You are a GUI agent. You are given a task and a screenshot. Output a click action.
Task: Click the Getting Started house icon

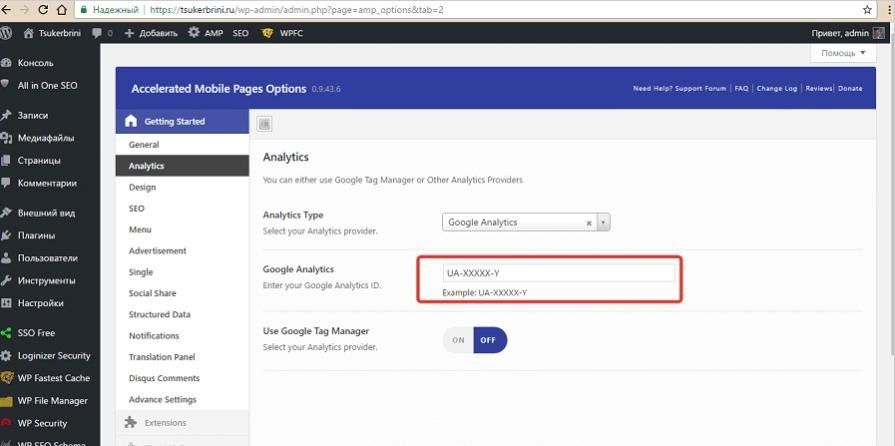[131, 121]
